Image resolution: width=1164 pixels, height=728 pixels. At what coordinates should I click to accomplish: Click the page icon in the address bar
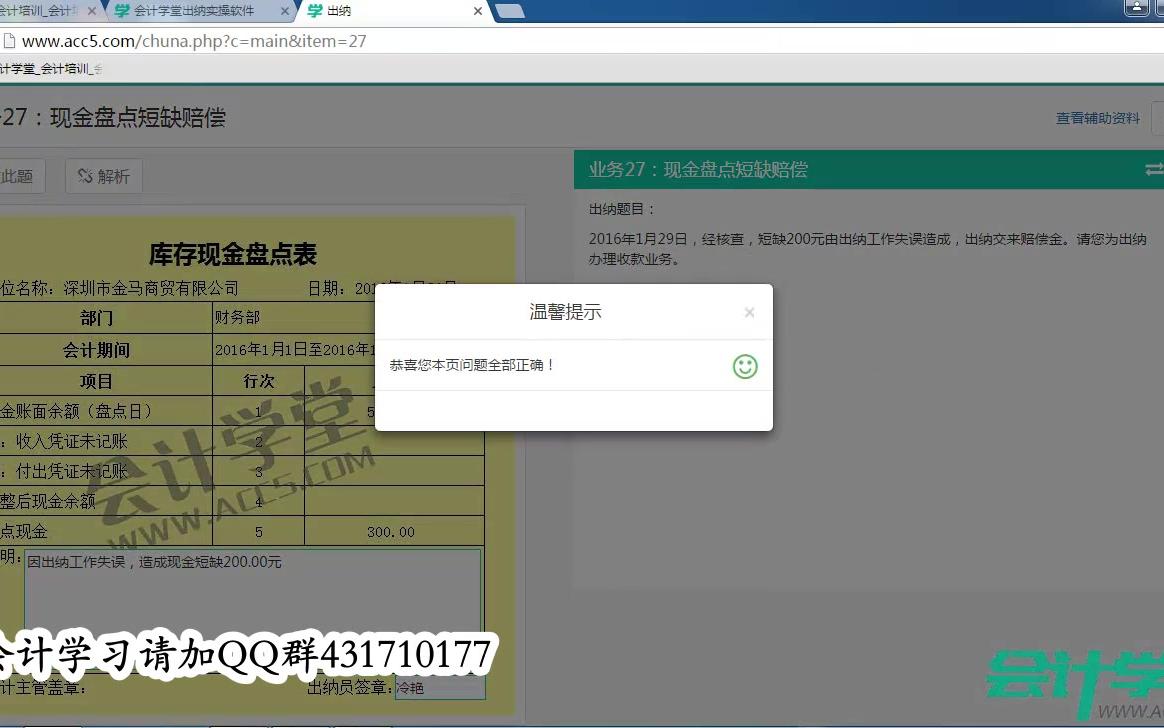pos(10,42)
